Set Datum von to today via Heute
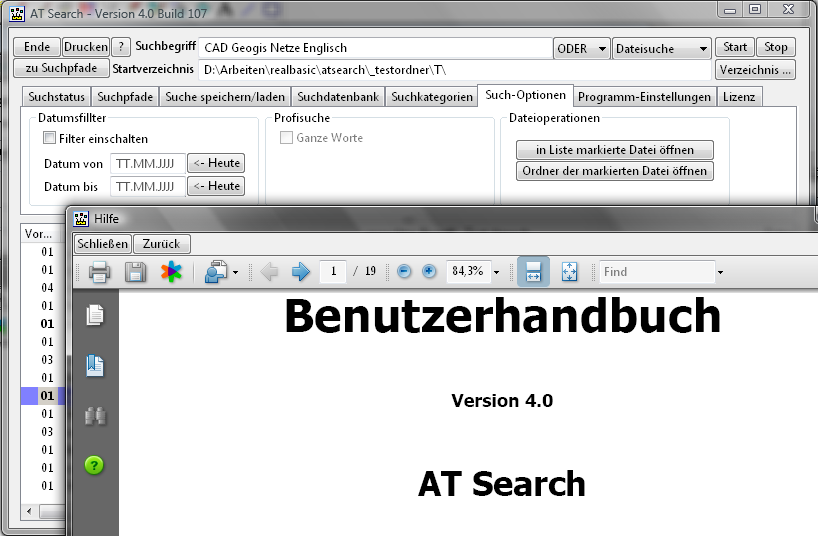This screenshot has height=536, width=818. pyautogui.click(x=216, y=163)
